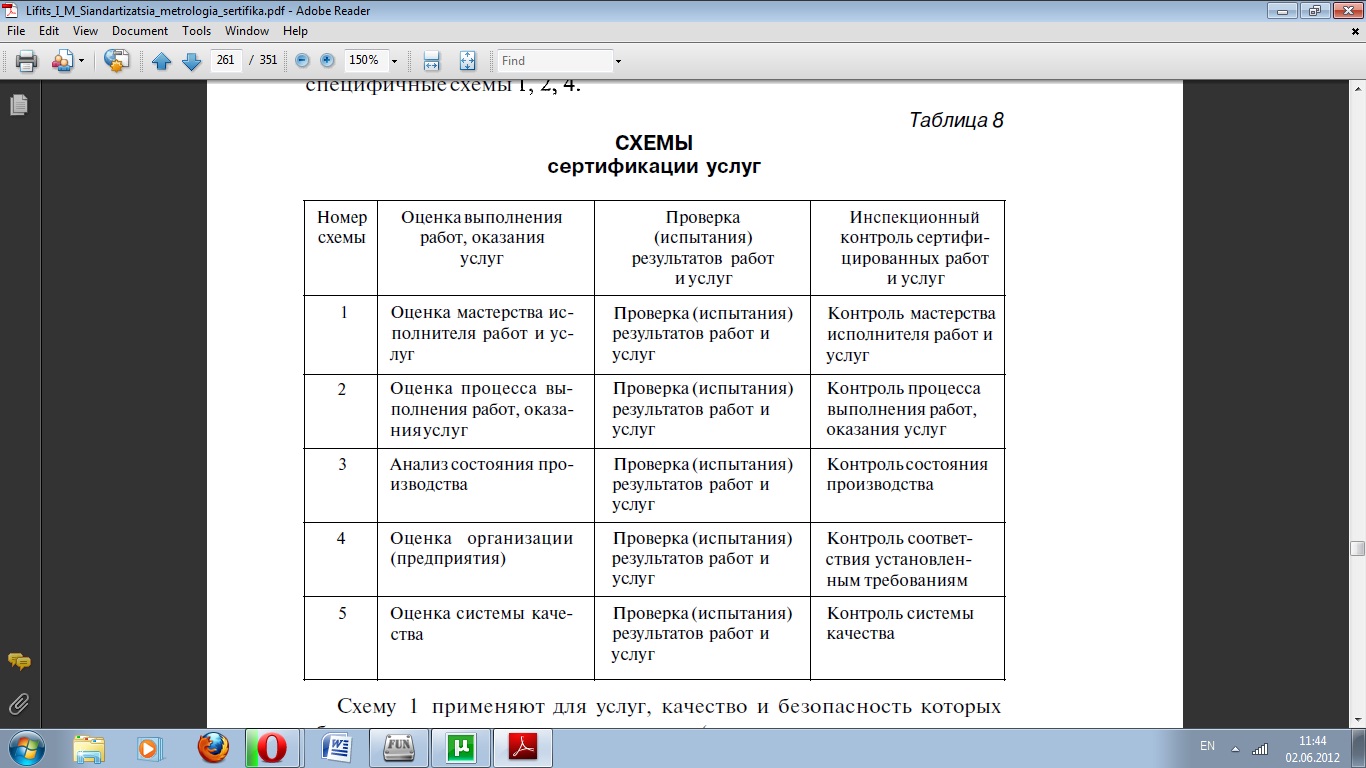The width and height of the screenshot is (1366, 768).
Task: Launch Windows Media Player from taskbar
Action: tap(148, 748)
